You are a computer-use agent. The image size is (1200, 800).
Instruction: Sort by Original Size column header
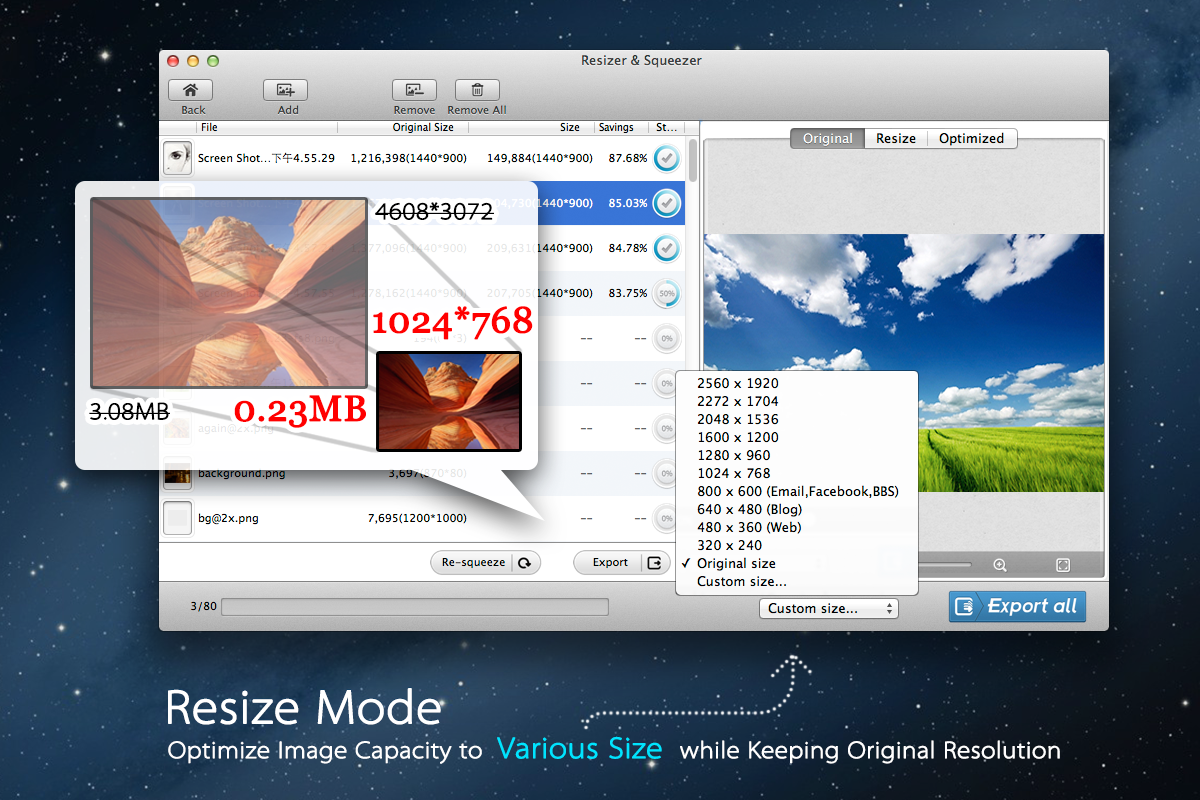click(422, 128)
